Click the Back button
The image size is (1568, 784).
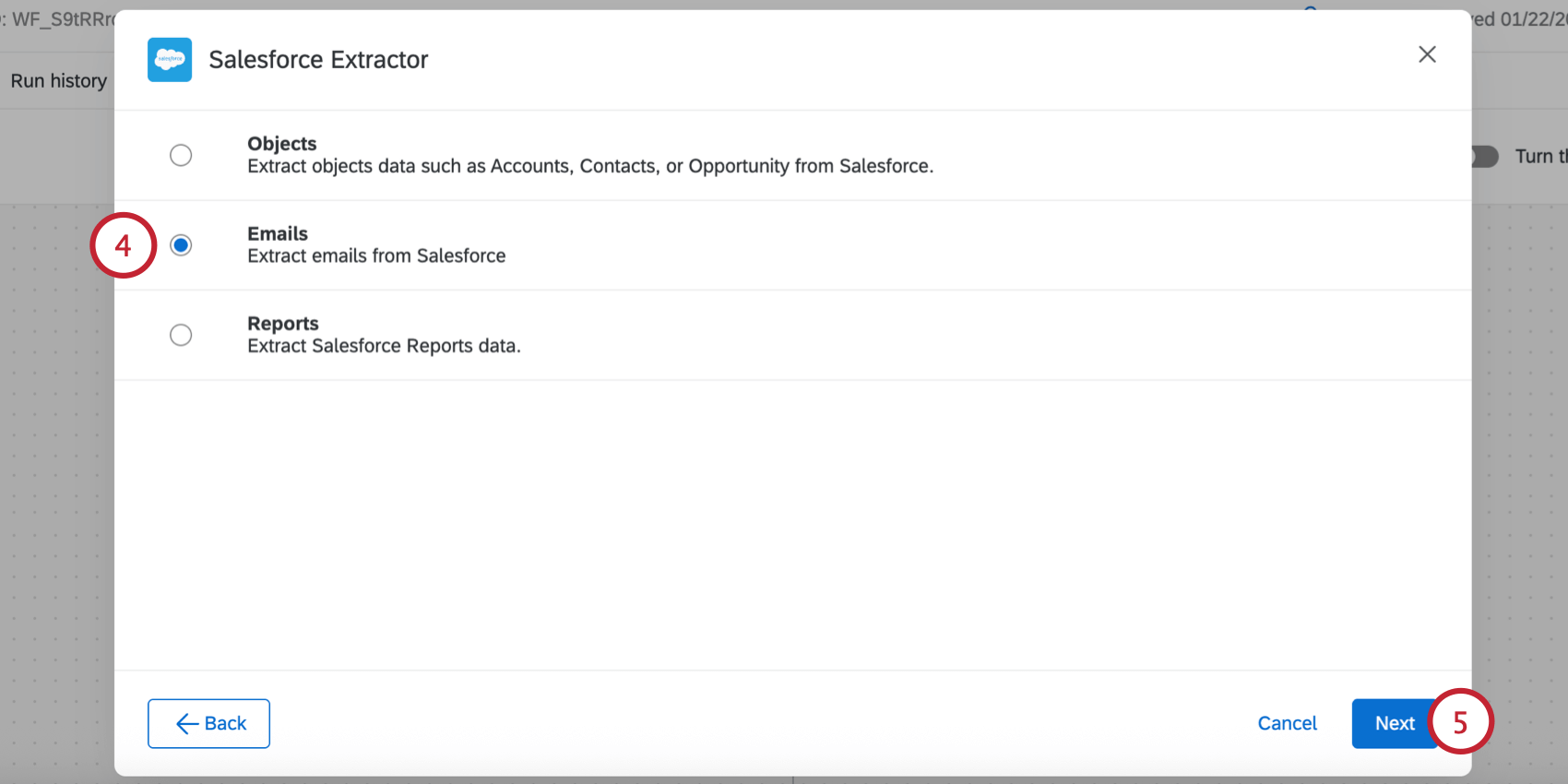pyautogui.click(x=208, y=723)
